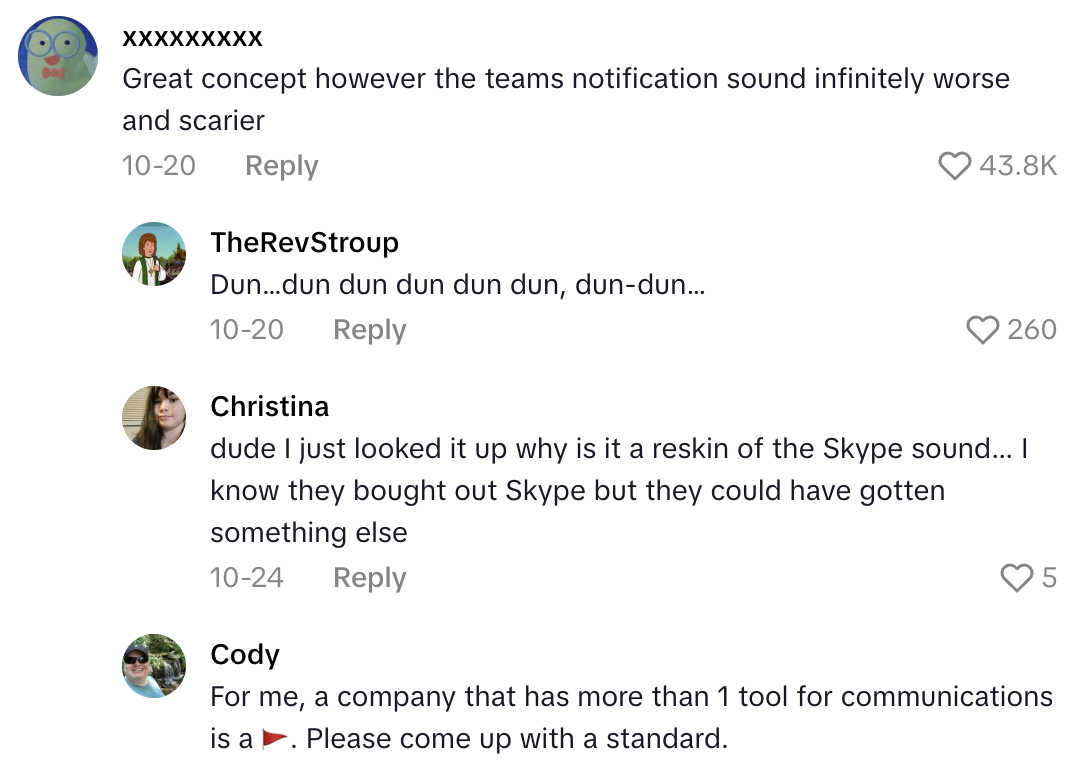Click the 10-20 timestamp on TheRevStroup's reply
The width and height of the screenshot is (1084, 766).
(247, 329)
